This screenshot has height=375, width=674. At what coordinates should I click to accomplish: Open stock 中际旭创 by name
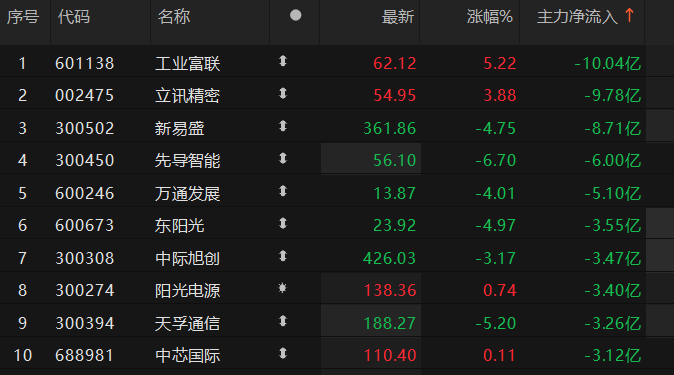tap(187, 258)
